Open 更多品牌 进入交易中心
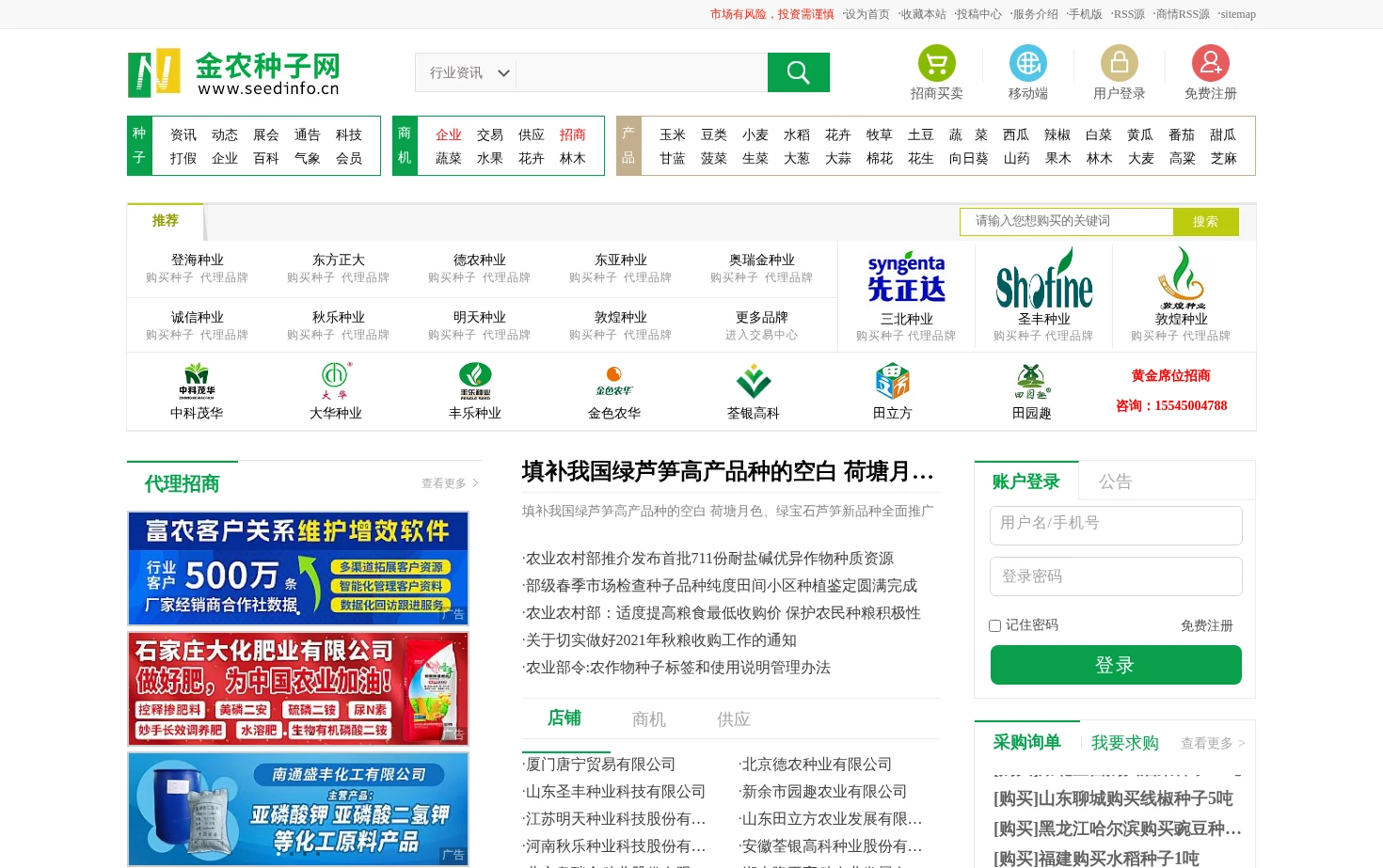 click(x=762, y=325)
